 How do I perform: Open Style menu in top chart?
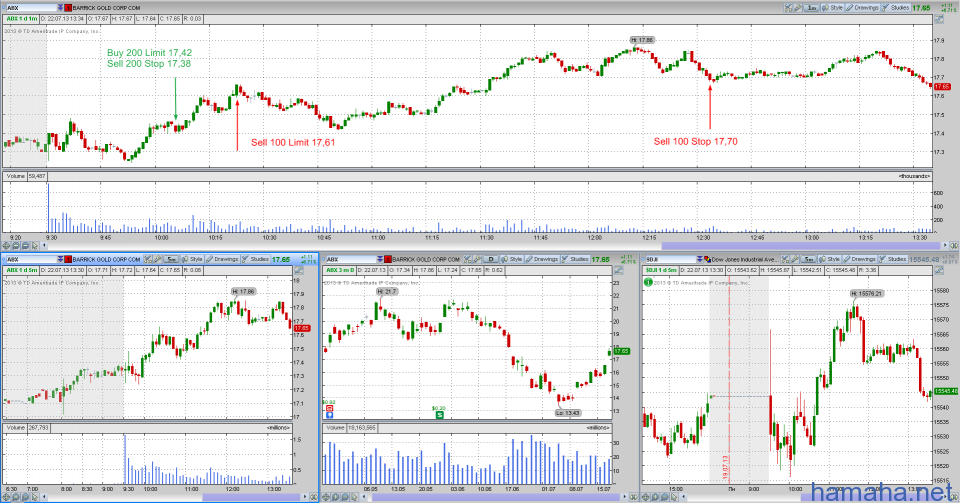(x=832, y=8)
